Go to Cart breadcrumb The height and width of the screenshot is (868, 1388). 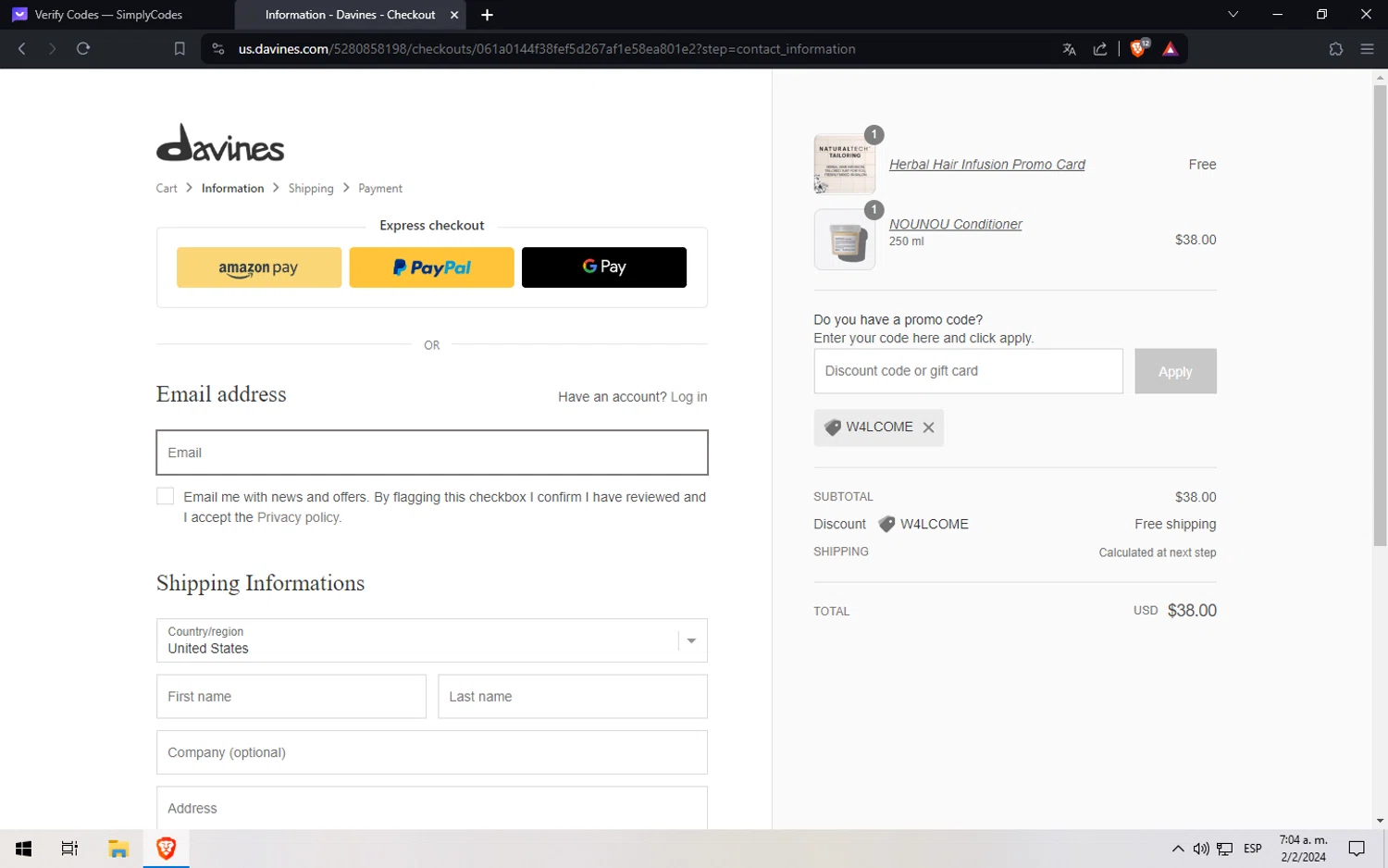167,188
